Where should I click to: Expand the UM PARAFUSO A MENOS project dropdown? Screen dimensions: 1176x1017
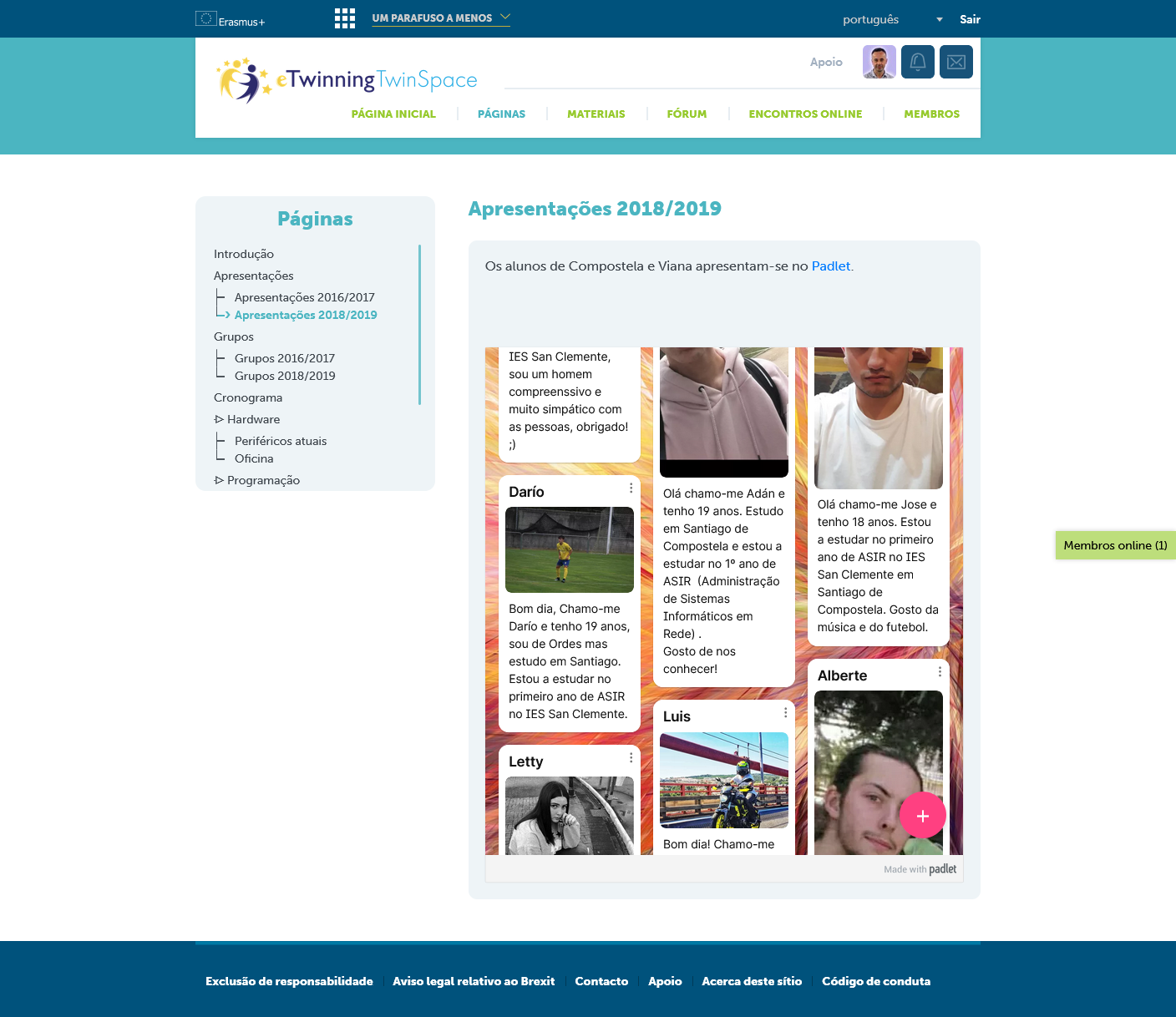click(441, 18)
